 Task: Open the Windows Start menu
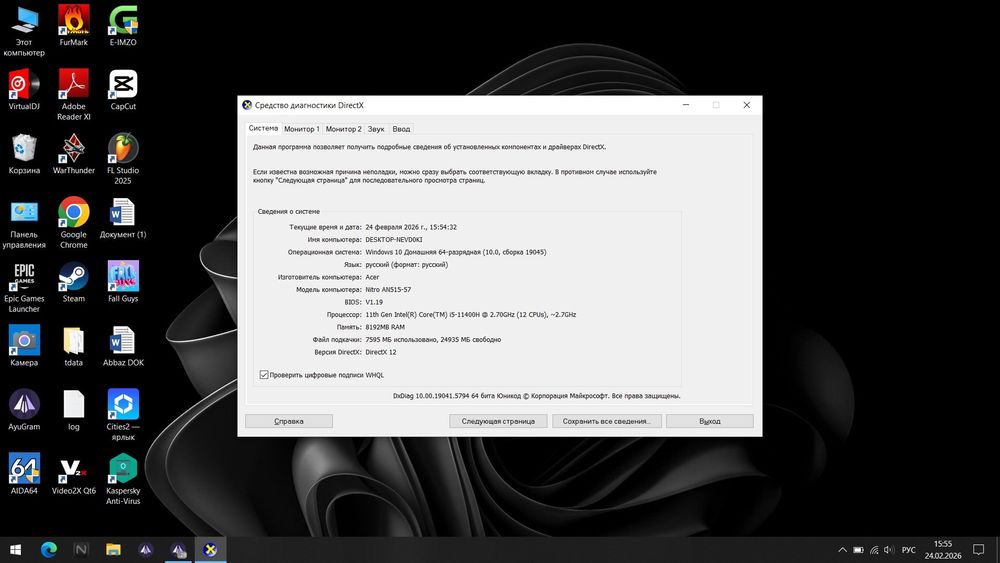[15, 550]
